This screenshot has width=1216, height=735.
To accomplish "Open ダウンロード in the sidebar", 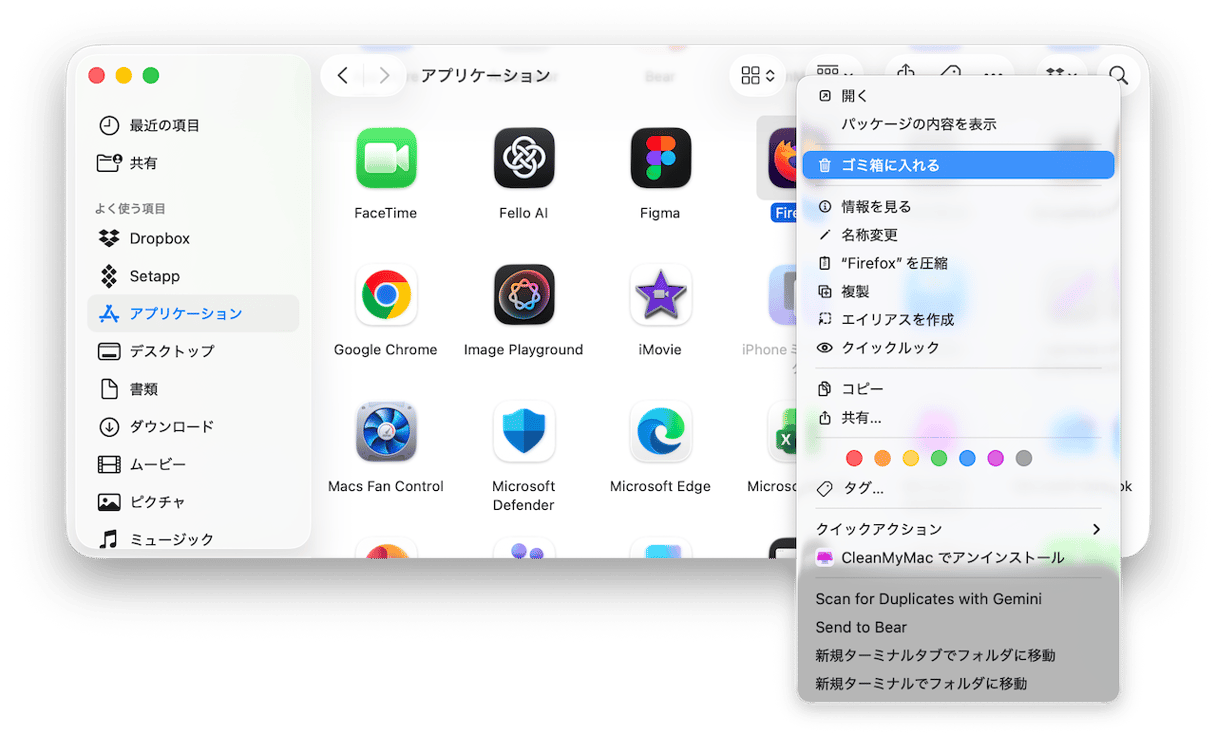I will point(193,426).
